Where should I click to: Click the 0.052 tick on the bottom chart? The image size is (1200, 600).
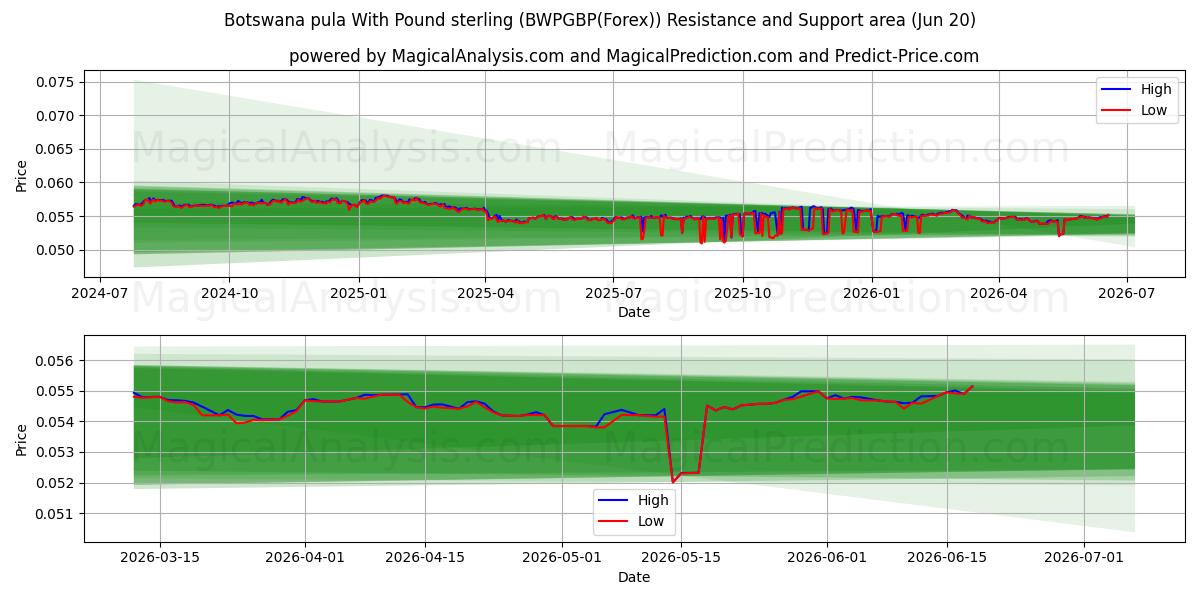coord(56,483)
